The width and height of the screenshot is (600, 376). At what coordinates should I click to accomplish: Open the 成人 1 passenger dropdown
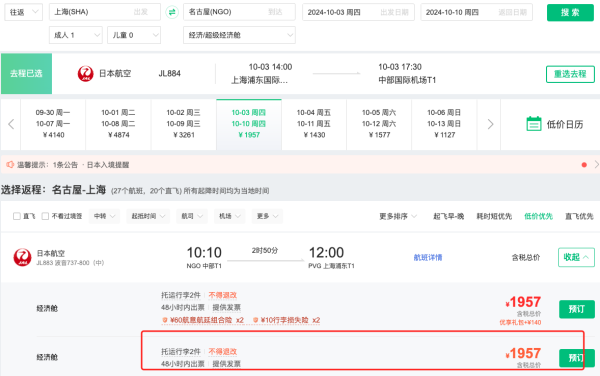(76, 35)
